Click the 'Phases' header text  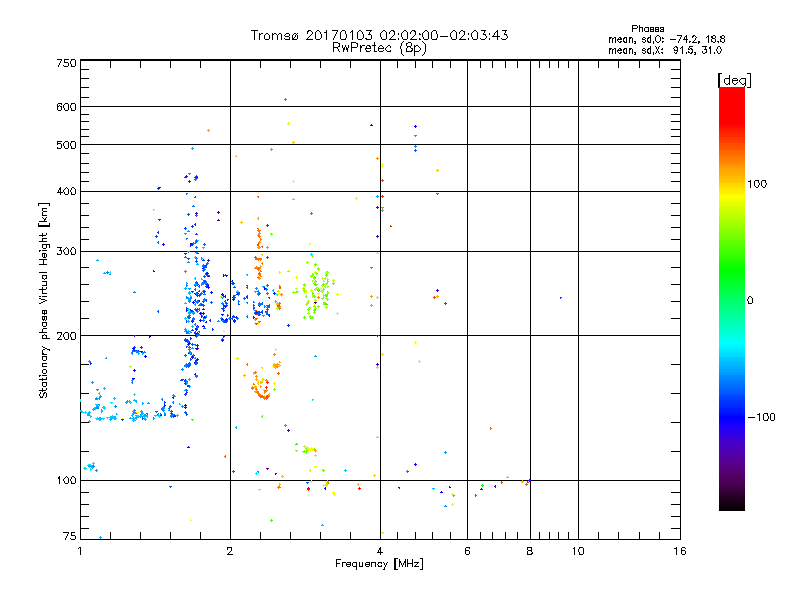coord(647,29)
